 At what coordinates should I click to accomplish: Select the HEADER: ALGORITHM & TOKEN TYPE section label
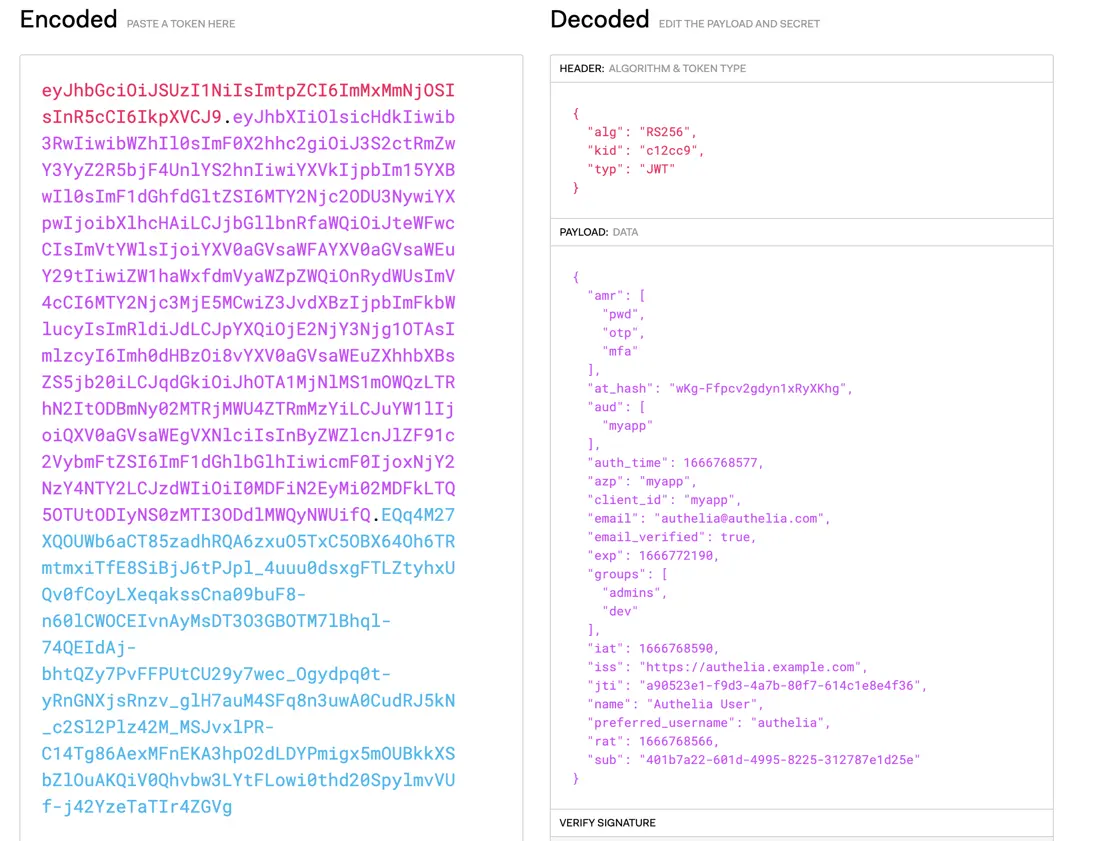(652, 68)
